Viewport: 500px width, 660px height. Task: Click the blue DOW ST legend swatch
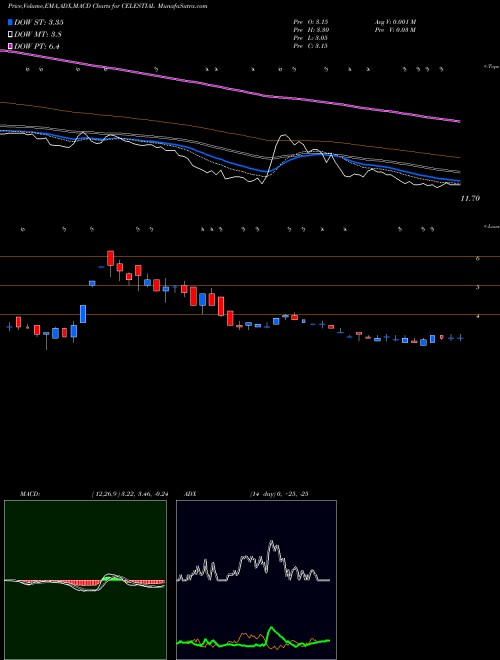pyautogui.click(x=10, y=22)
